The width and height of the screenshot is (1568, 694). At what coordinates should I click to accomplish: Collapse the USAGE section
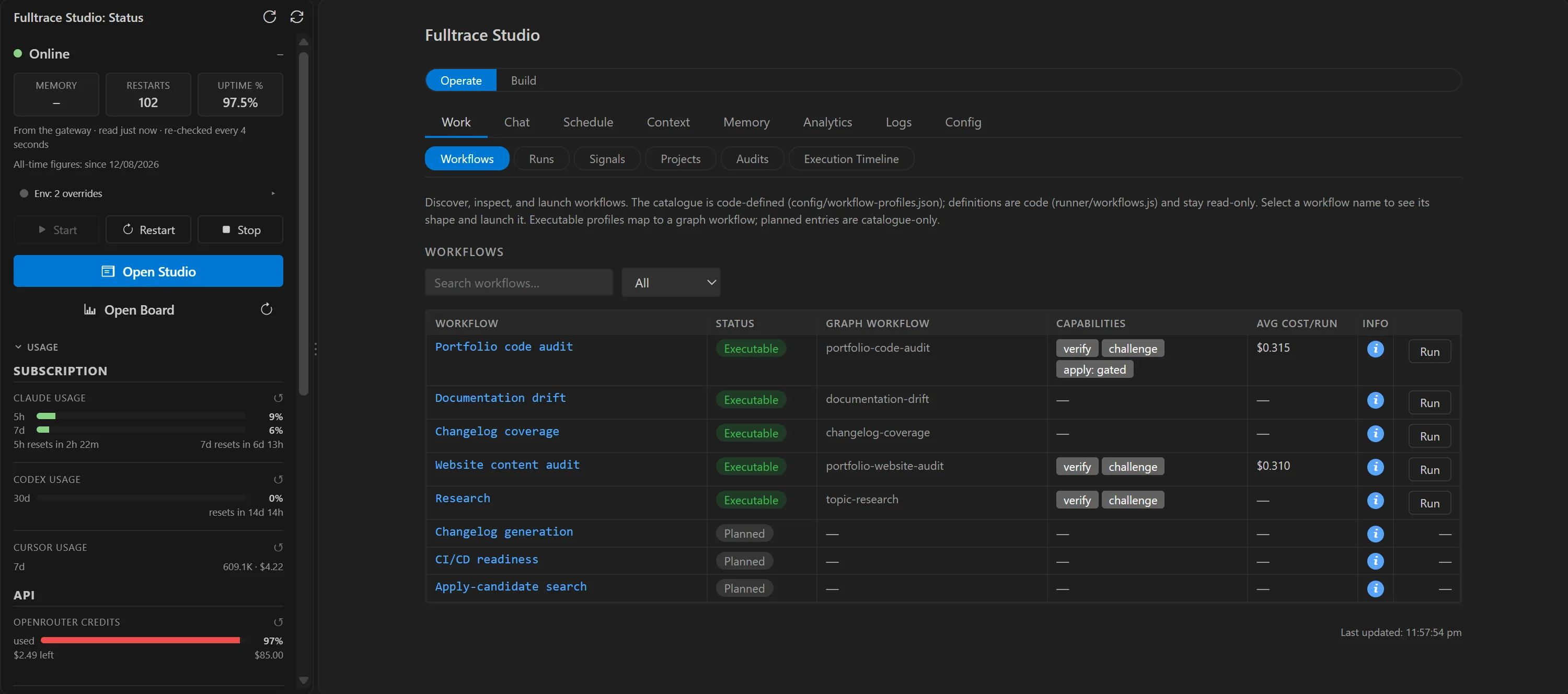click(37, 347)
